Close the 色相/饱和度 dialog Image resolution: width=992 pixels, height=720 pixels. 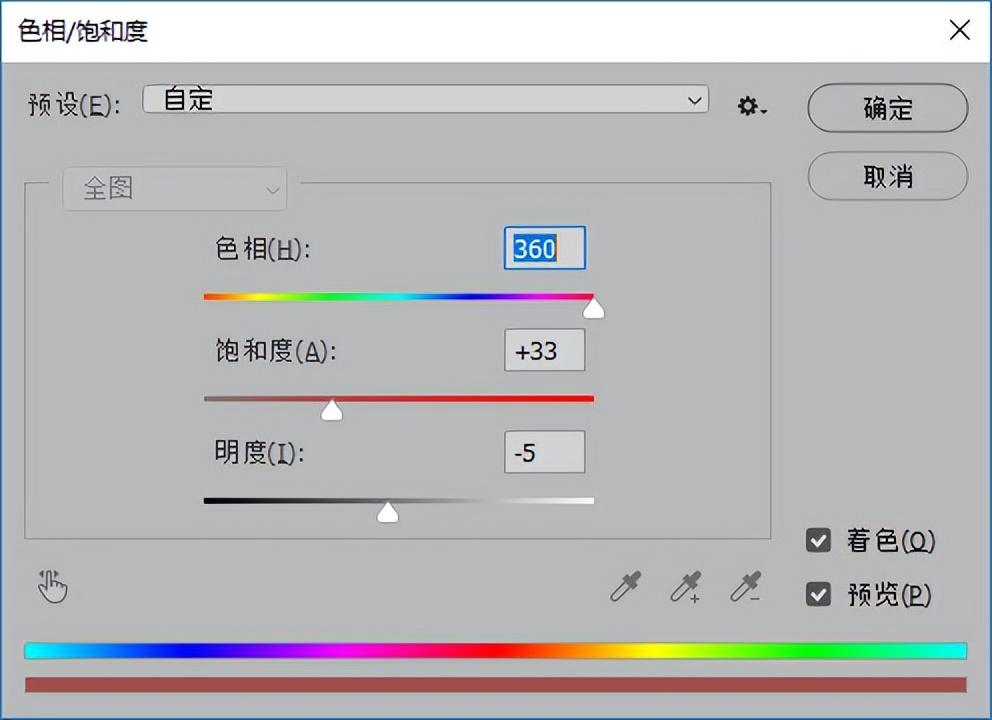(960, 29)
